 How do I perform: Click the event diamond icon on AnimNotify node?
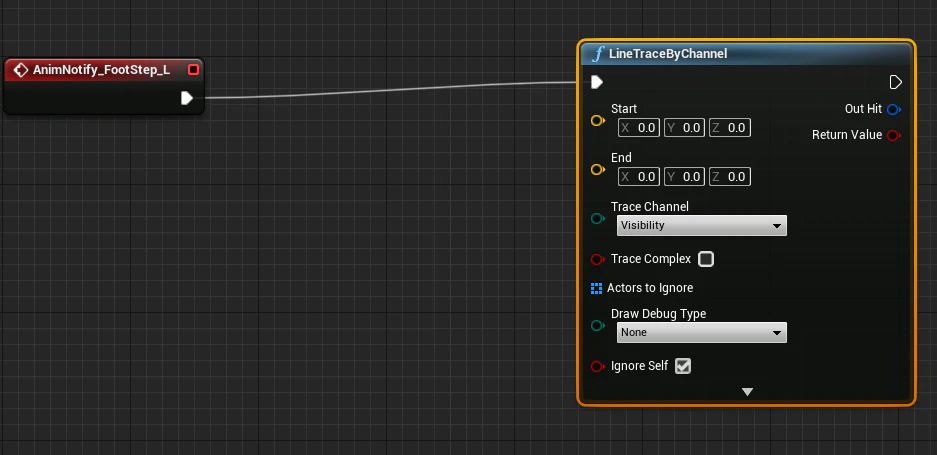(x=21, y=70)
